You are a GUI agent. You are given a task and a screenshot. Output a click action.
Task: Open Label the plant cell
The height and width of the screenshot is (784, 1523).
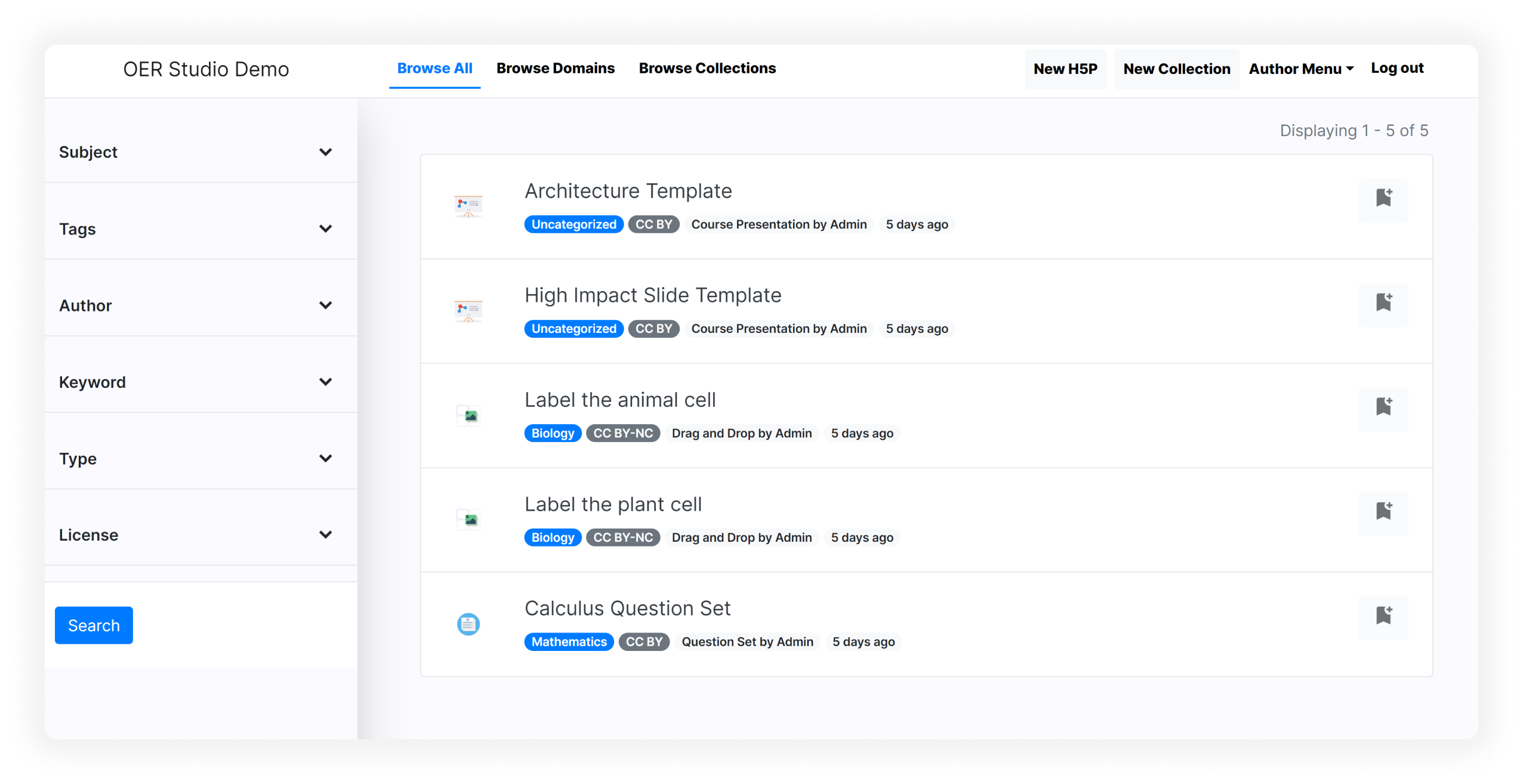(613, 504)
